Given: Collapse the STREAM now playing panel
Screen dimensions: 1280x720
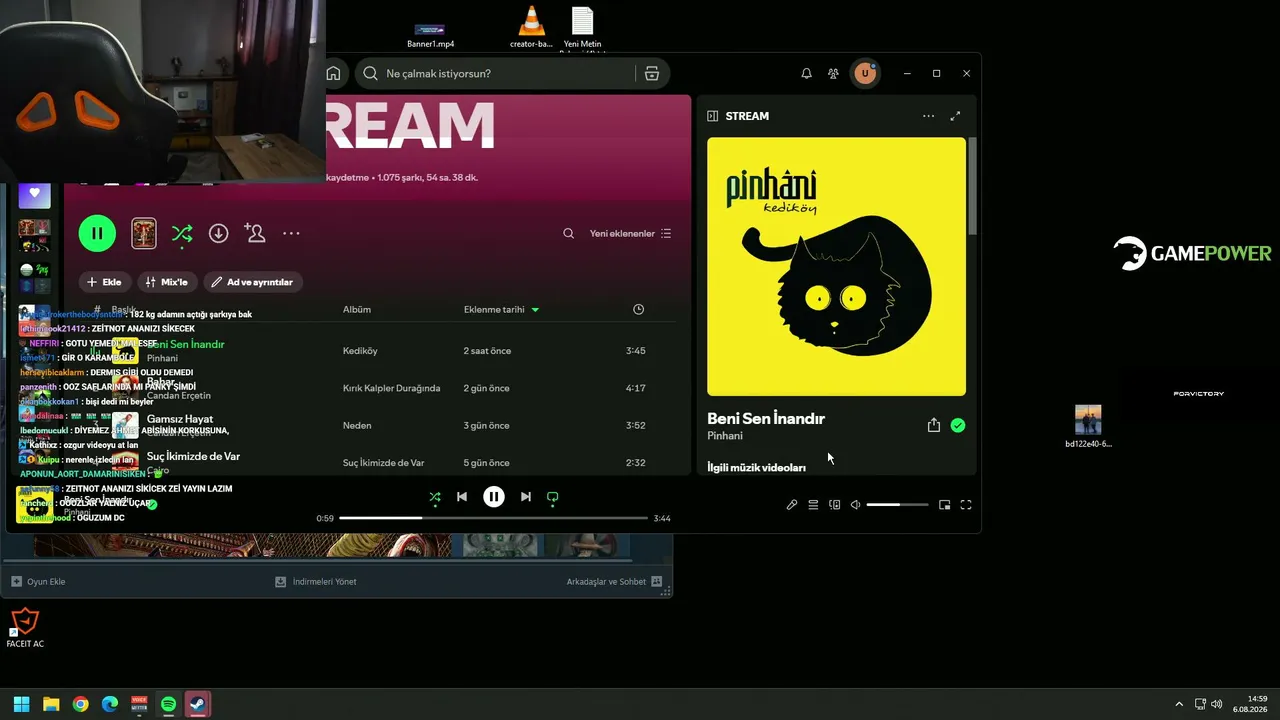Looking at the screenshot, I should [x=712, y=116].
